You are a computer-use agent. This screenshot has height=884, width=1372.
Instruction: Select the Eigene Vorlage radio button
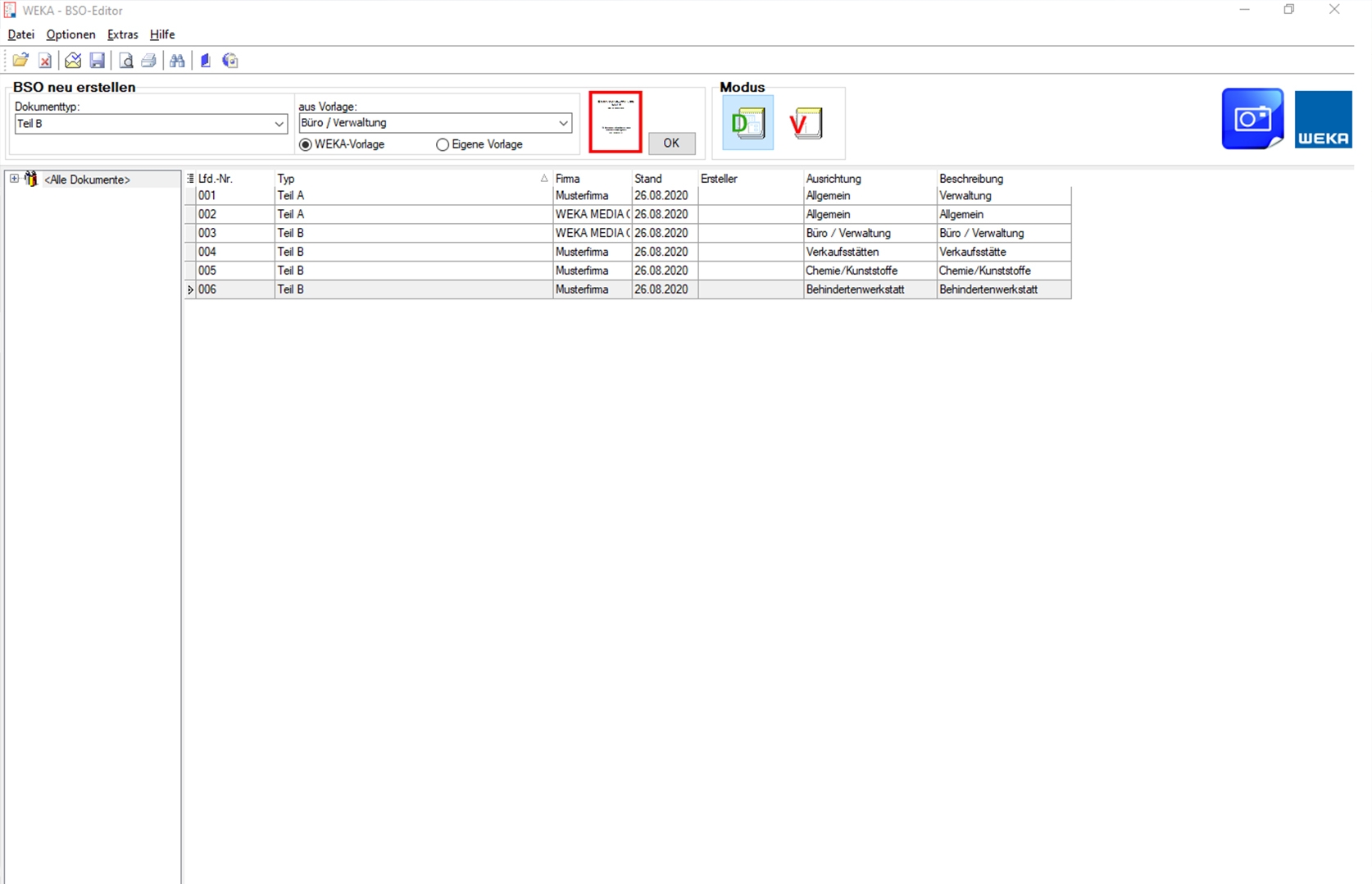point(443,144)
